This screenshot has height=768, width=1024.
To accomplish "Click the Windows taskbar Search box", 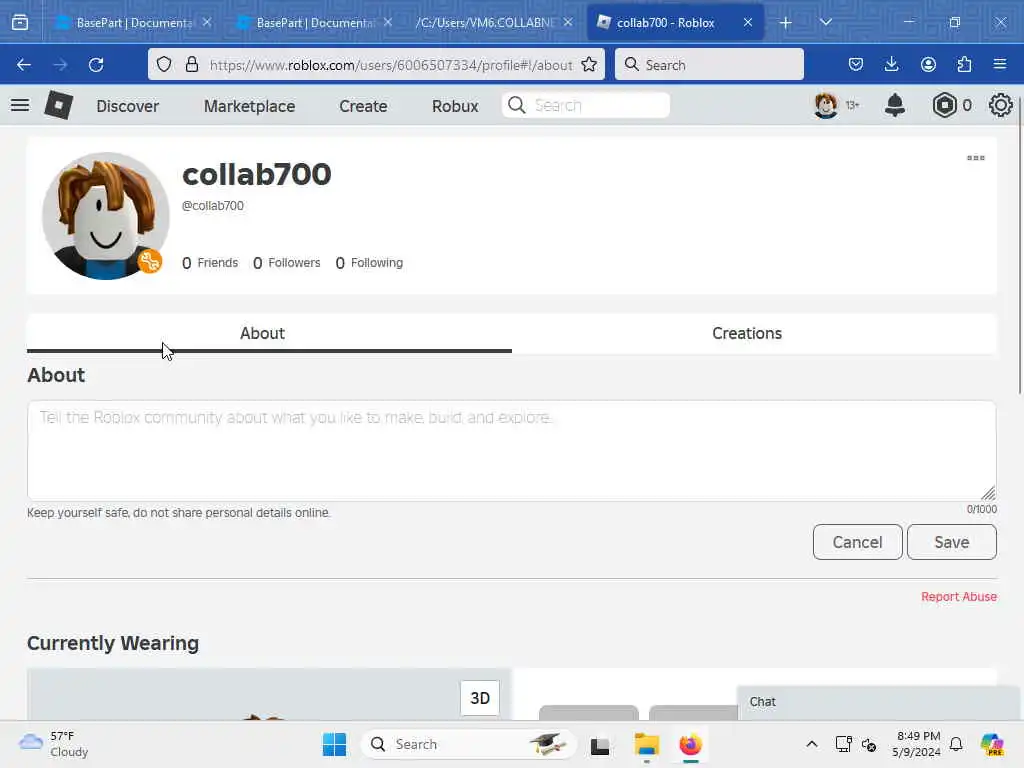I will coord(468,744).
